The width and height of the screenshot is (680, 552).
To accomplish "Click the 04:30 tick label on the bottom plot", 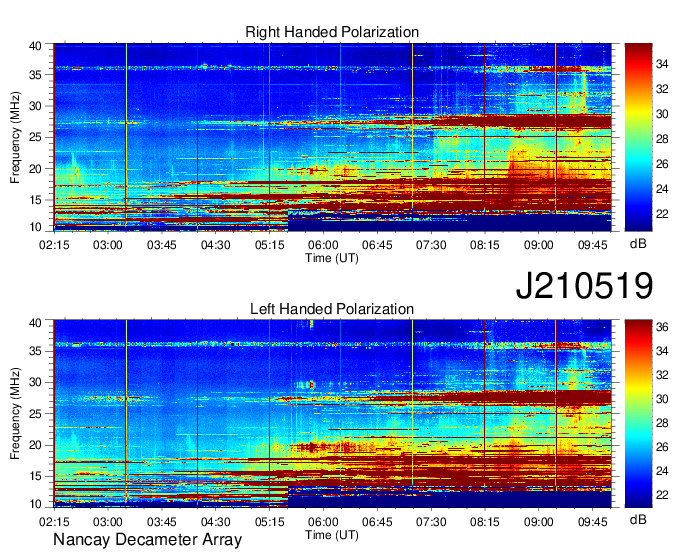I will point(216,522).
